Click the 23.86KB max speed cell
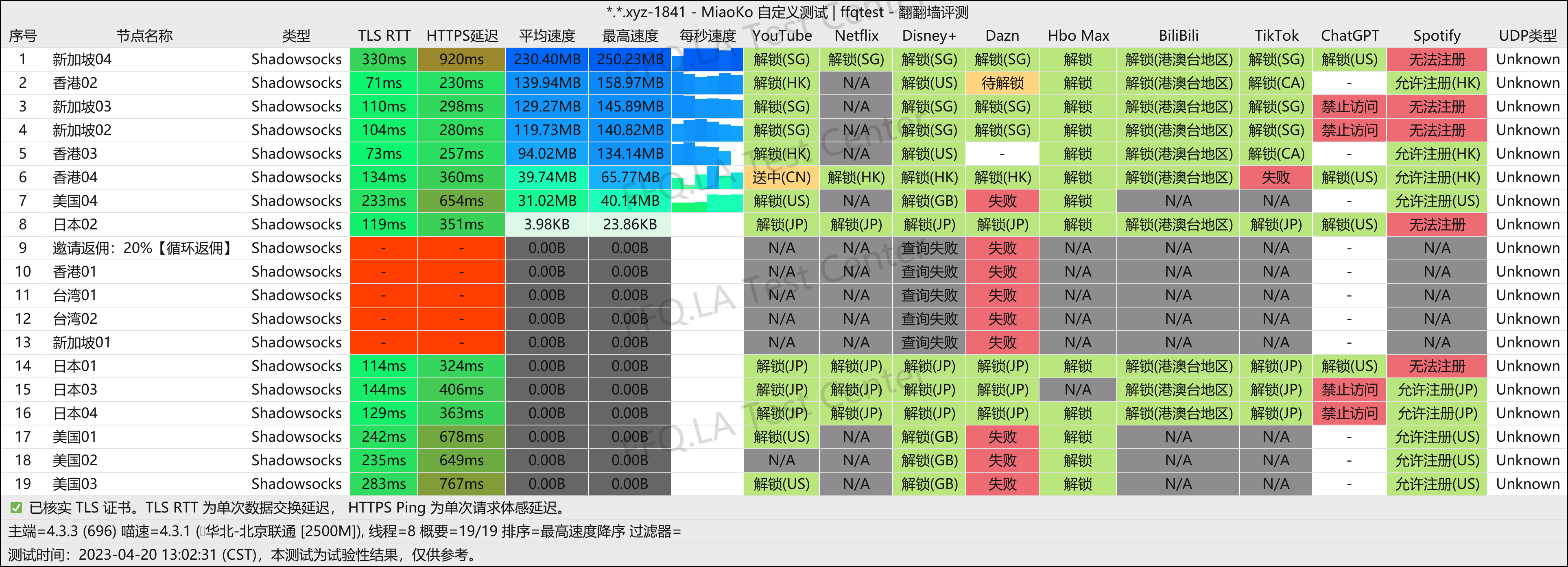The height and width of the screenshot is (567, 1568). (x=629, y=225)
